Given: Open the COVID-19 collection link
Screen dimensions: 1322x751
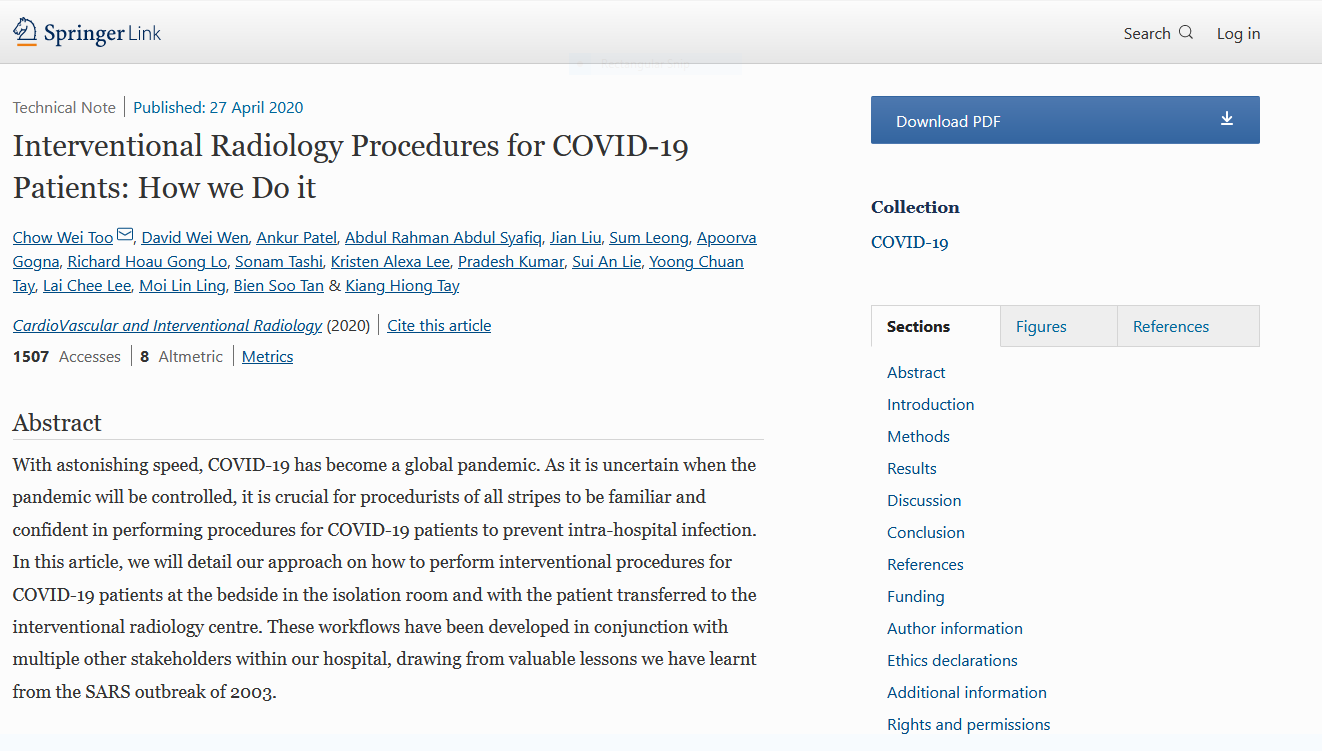Looking at the screenshot, I should point(909,243).
